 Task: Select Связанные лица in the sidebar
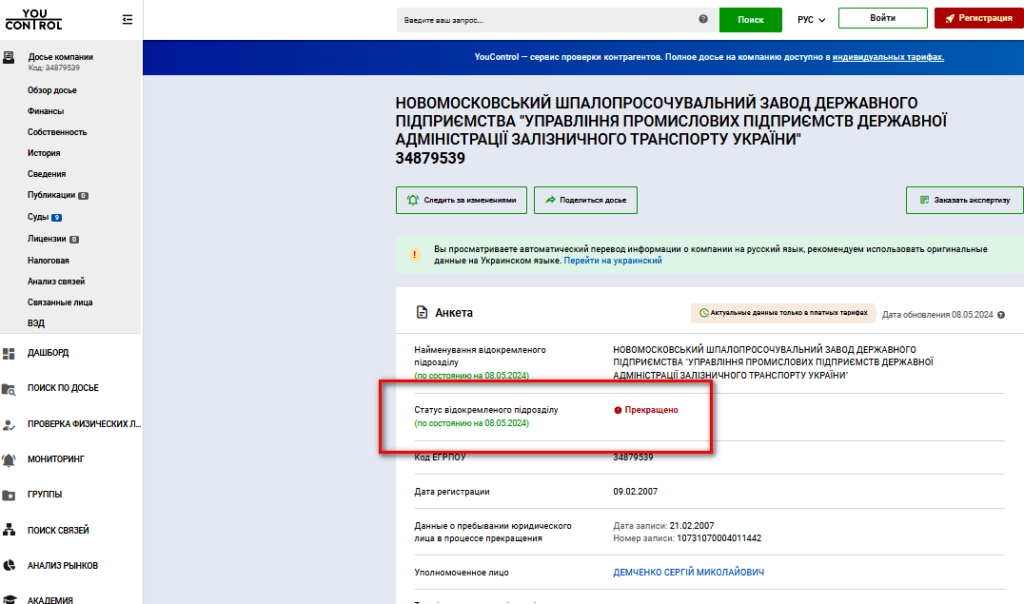[60, 302]
